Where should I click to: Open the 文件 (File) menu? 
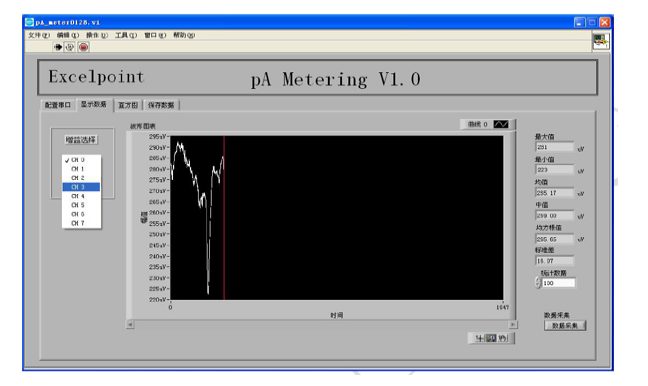[38, 35]
